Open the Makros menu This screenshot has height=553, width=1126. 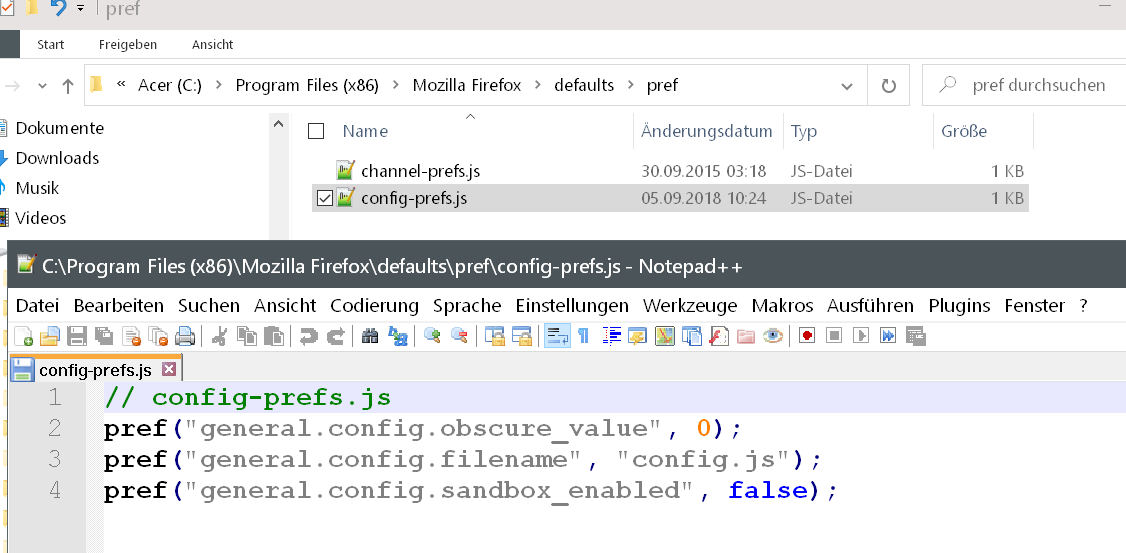click(782, 306)
